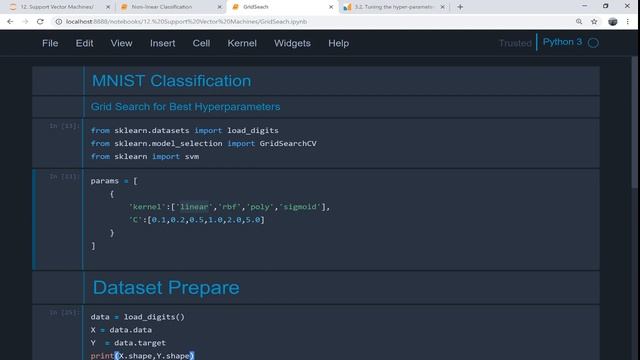Click the 'data = load_digits()' line
The height and width of the screenshot is (360, 640).
coord(138,317)
